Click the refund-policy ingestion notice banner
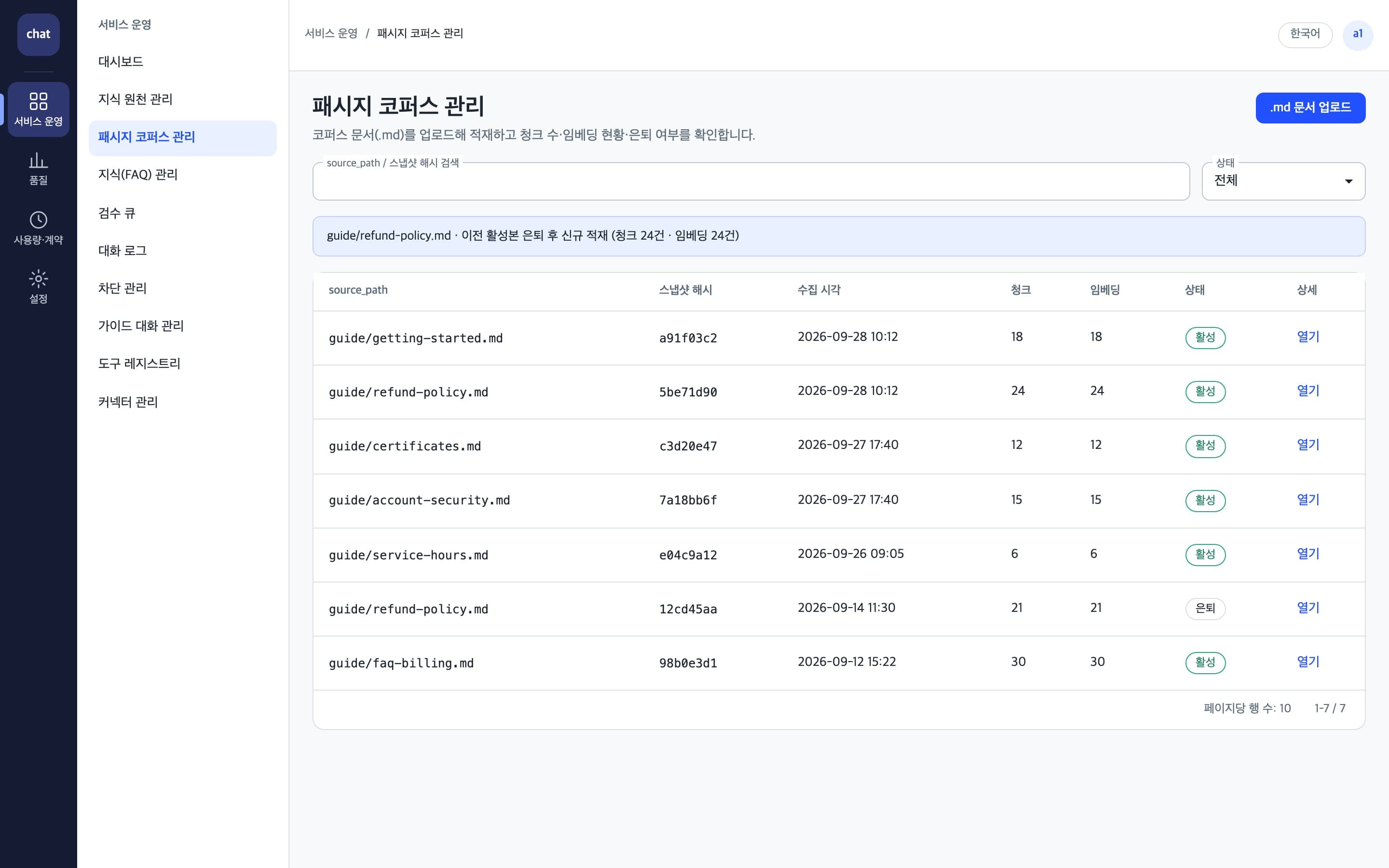Viewport: 1389px width, 868px height. (x=839, y=236)
